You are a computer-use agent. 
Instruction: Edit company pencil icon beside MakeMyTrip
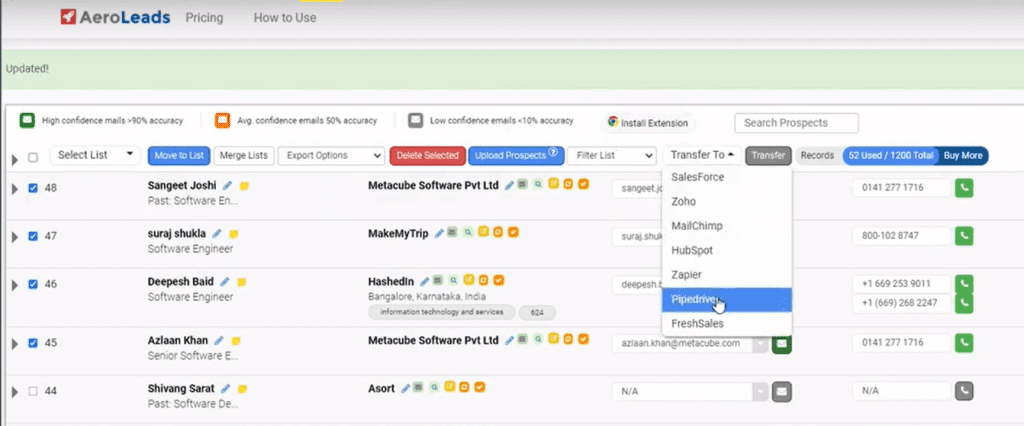(439, 233)
